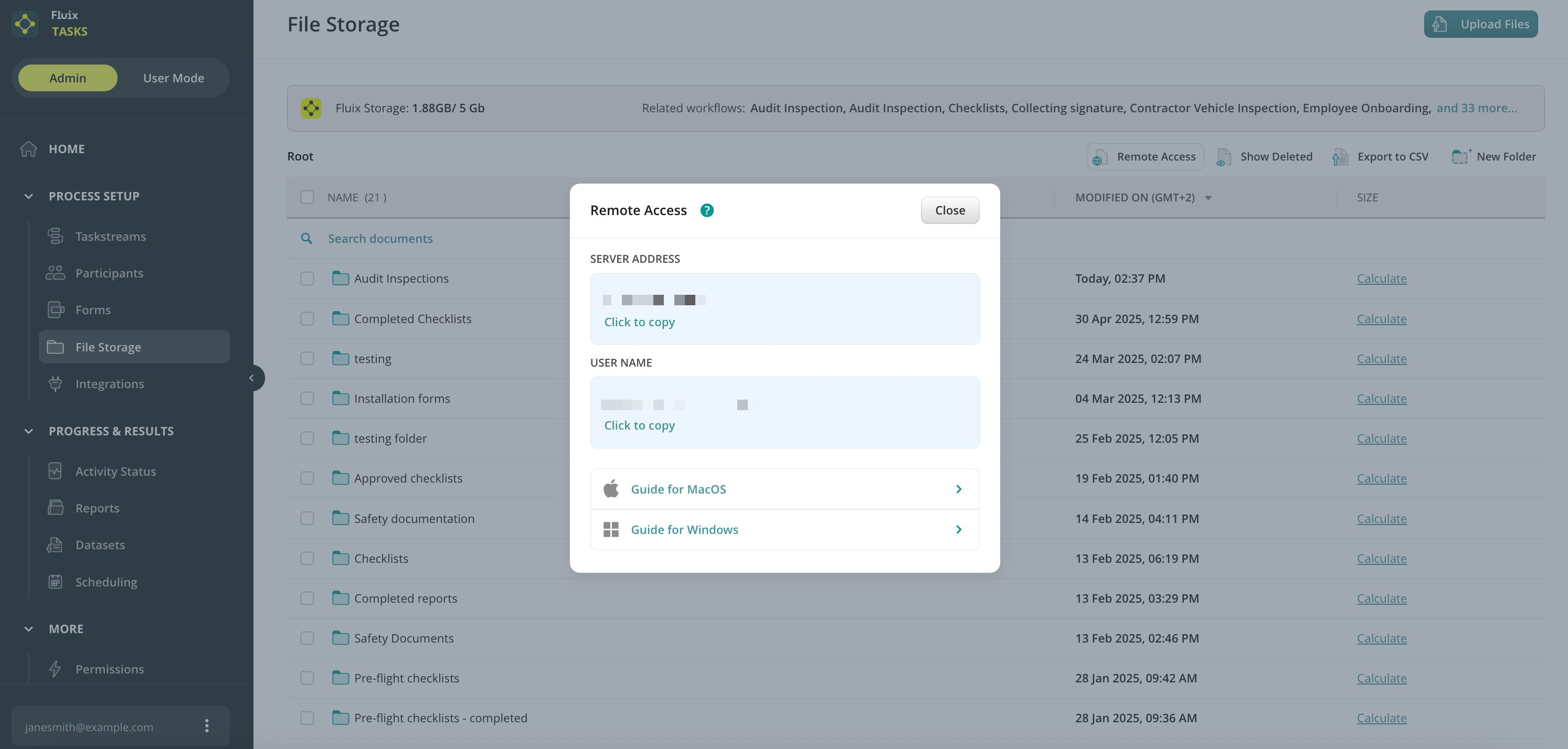The image size is (1568, 749).
Task: Open the Guide for MacOS chevron
Action: pyautogui.click(x=958, y=489)
